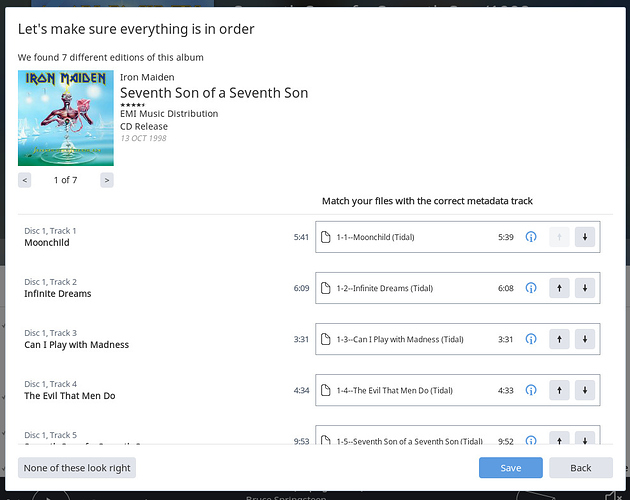630x500 pixels.
Task: Click 'None of these look right'
Action: (77, 468)
